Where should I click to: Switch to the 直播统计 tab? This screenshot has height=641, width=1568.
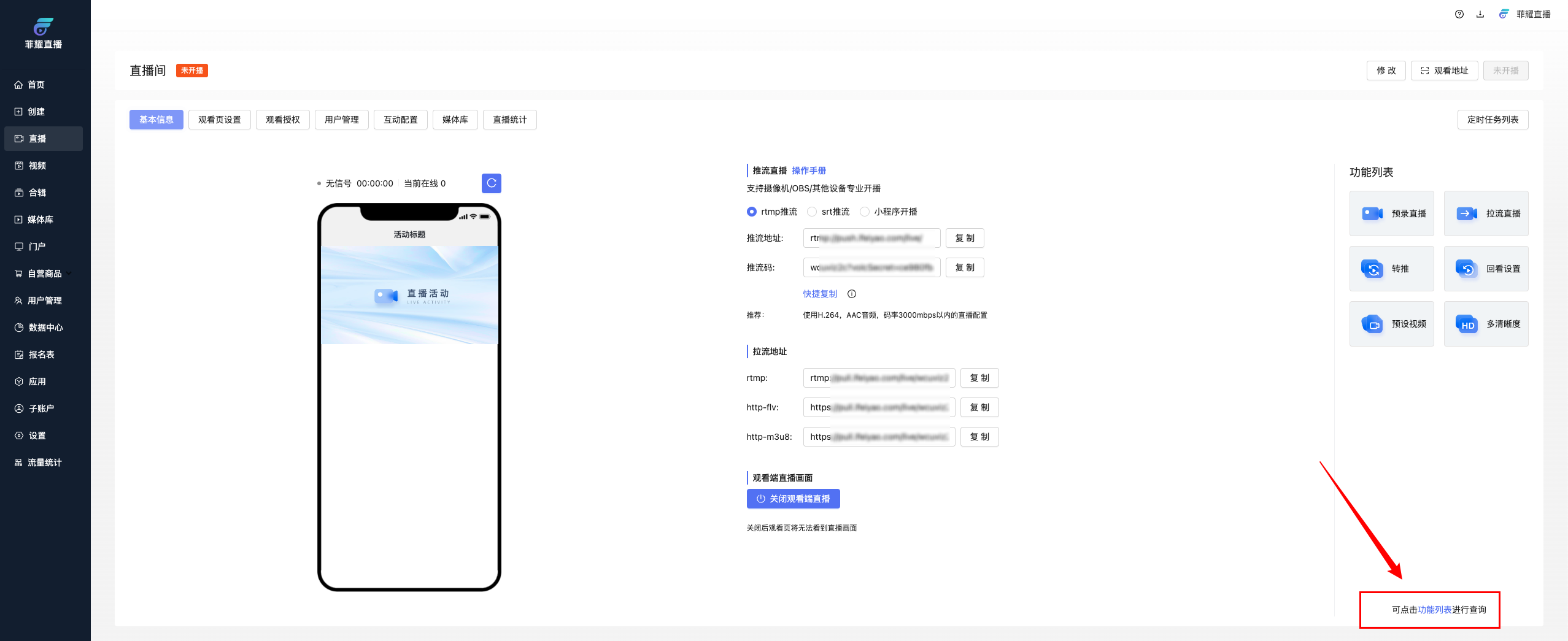coord(509,120)
